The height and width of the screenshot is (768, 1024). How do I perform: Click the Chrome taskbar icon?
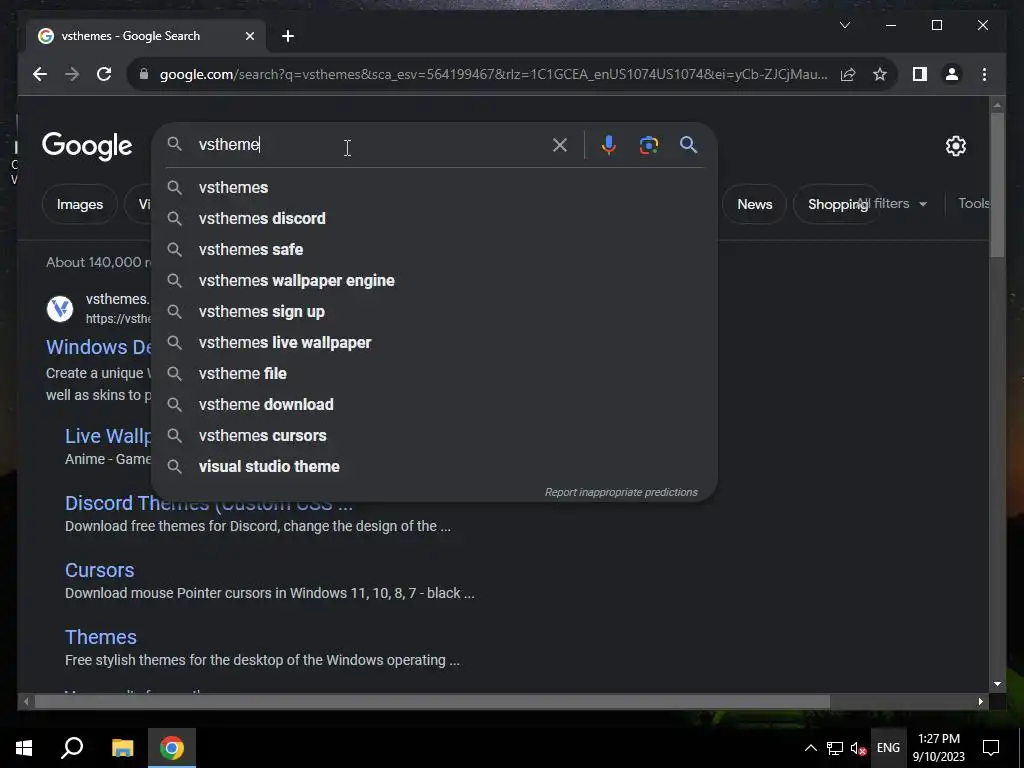(172, 748)
